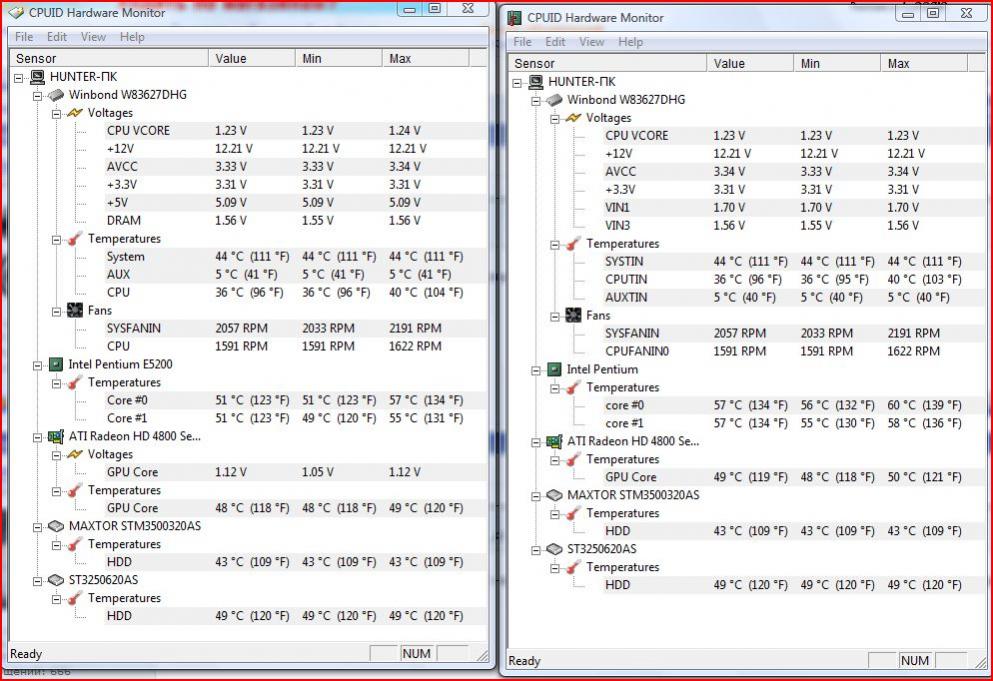993x681 pixels.
Task: Click Winbond W83627DHG chip icon in right window
Action: point(554,100)
